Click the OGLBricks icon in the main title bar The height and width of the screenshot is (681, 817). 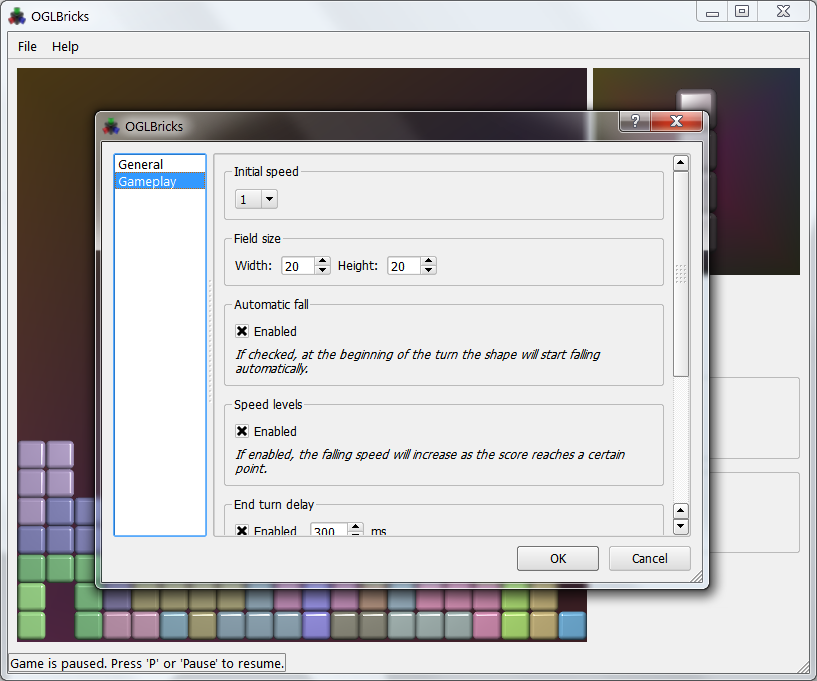[17, 16]
